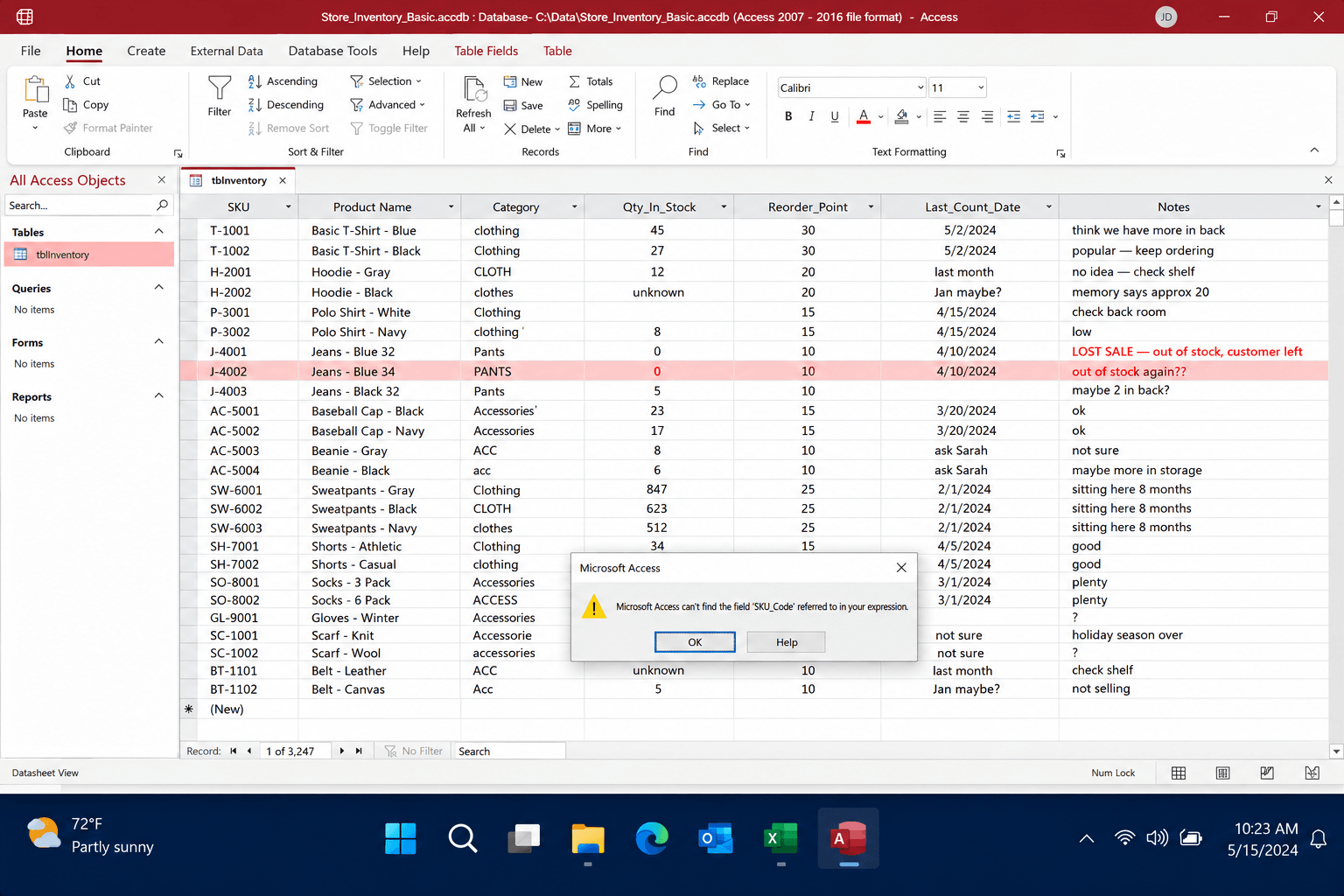Click Refresh All records icon
The height and width of the screenshot is (896, 1344).
point(474,89)
